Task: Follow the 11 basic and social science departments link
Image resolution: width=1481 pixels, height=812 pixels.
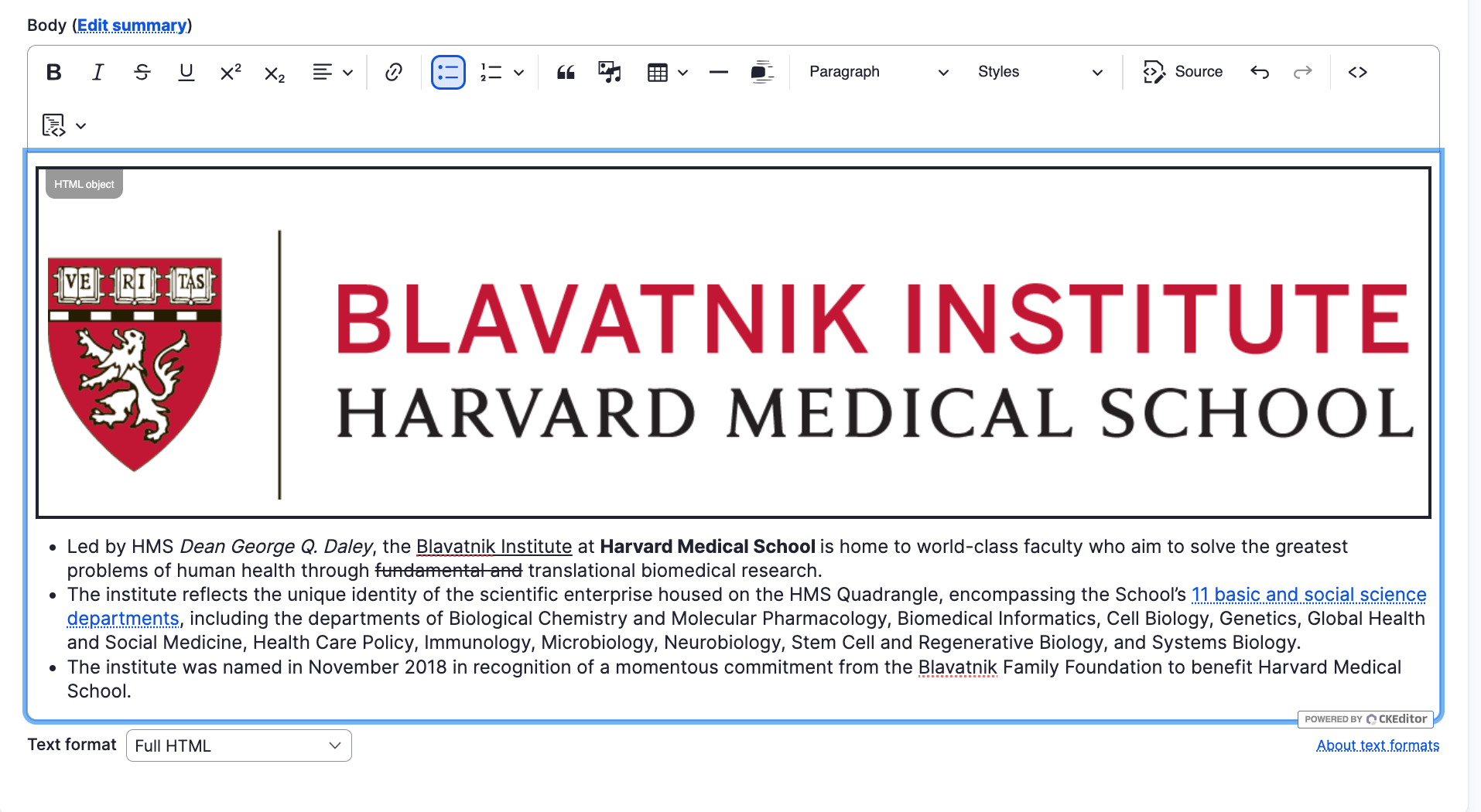Action: pos(1308,595)
